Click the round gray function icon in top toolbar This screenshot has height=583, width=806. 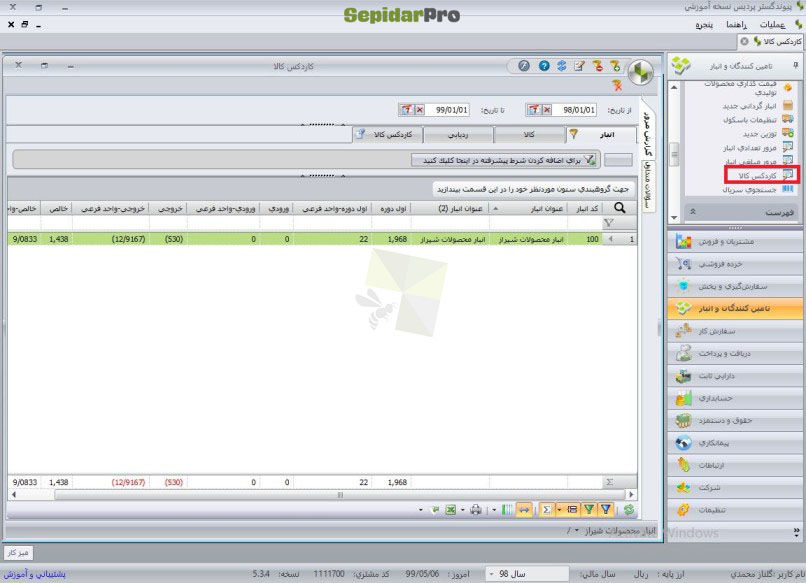point(524,66)
